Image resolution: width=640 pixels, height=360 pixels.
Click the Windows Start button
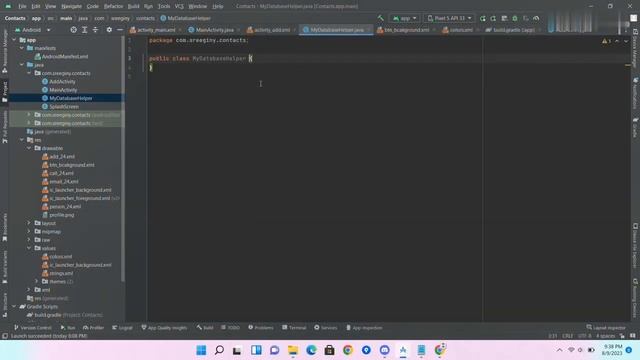(201, 350)
